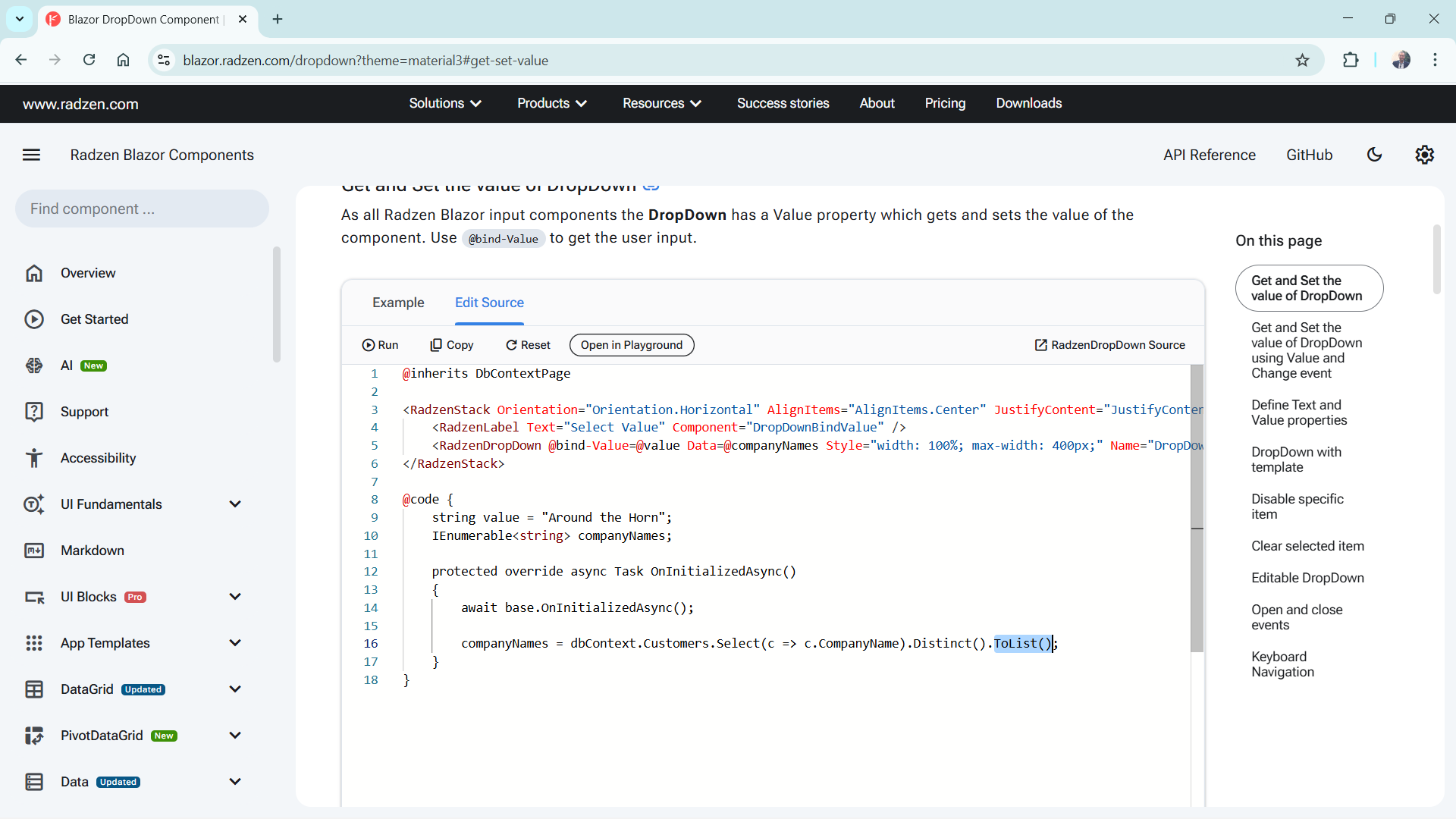The width and height of the screenshot is (1456, 819).
Task: Focus the Find component search field
Action: click(x=142, y=209)
